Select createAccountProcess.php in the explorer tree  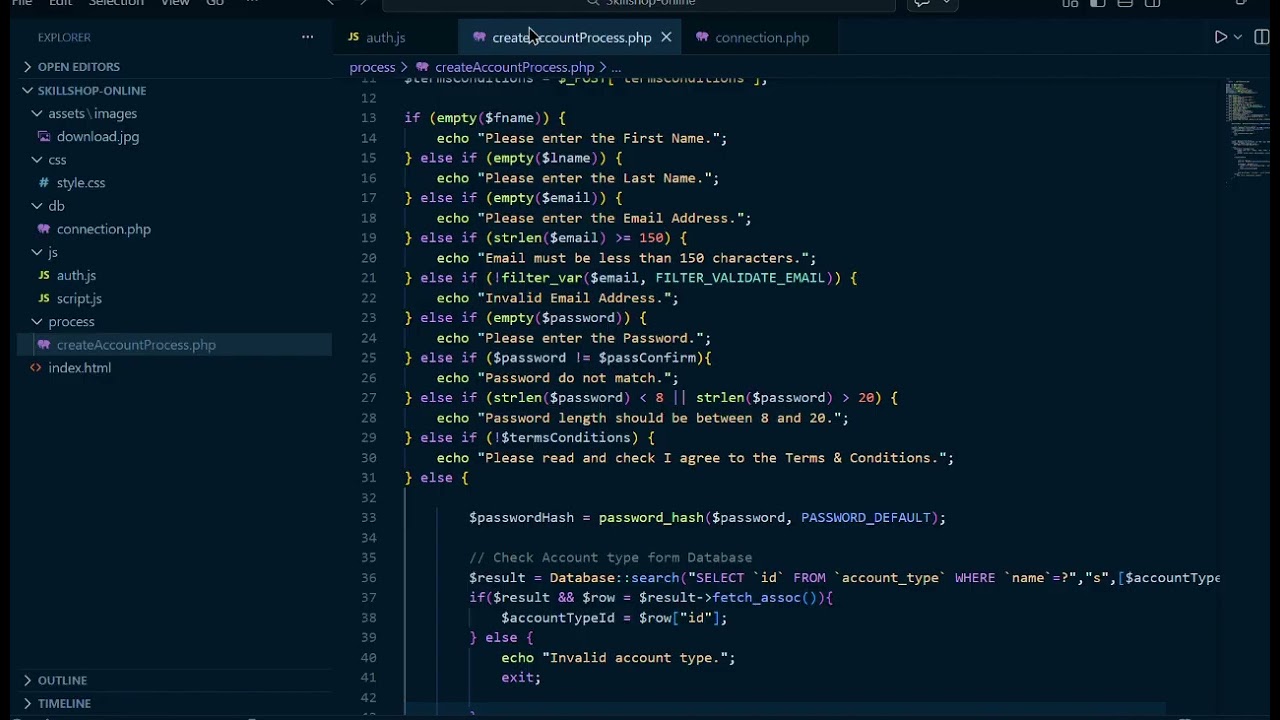(x=136, y=344)
